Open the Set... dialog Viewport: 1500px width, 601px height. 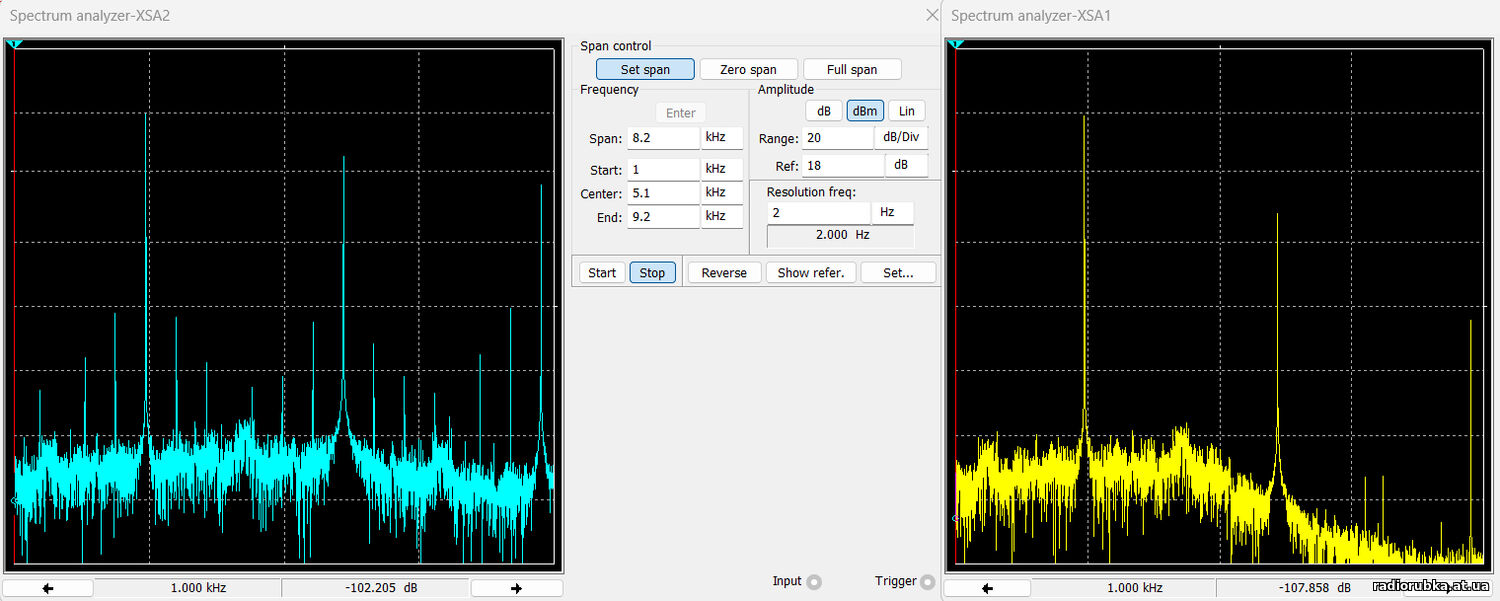pos(898,272)
